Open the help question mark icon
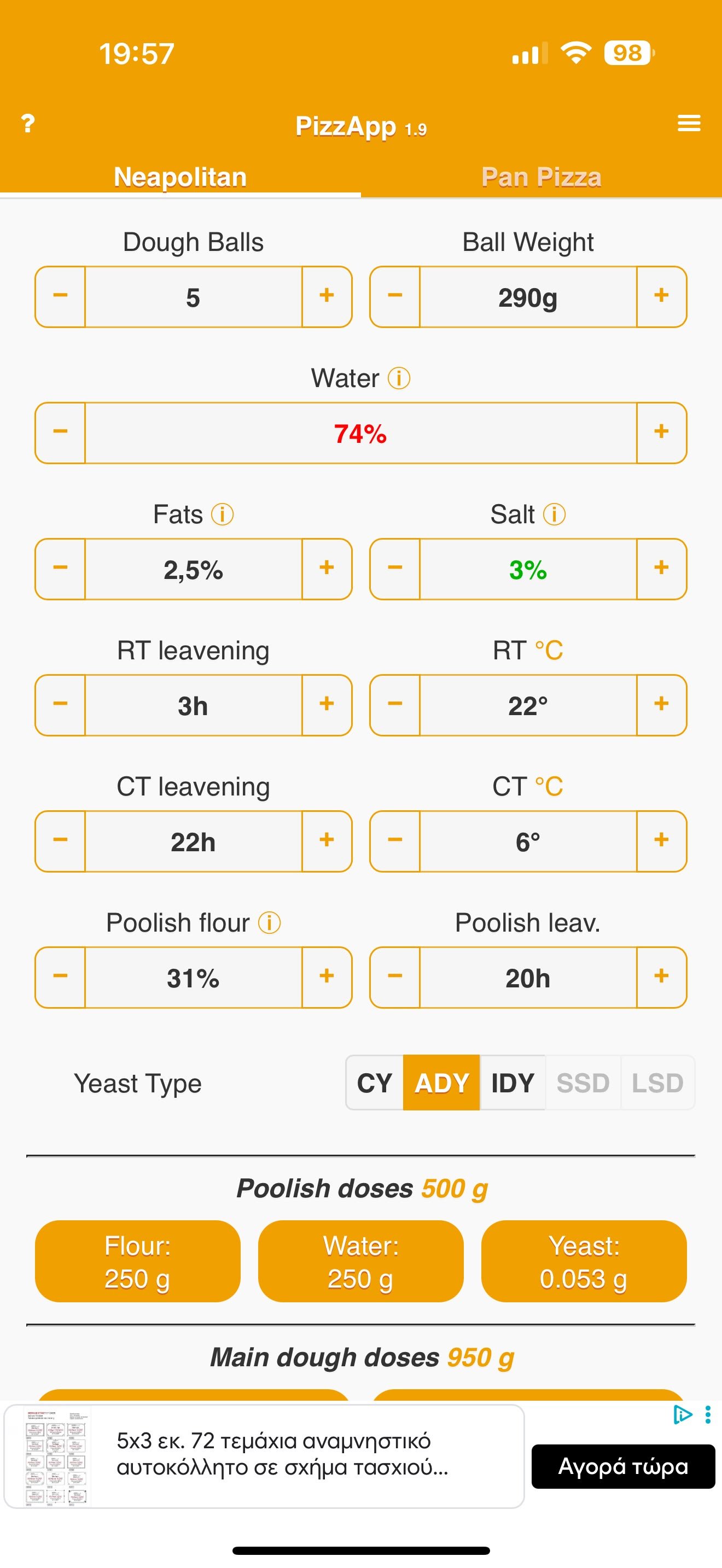Screen dimensions: 722x1568 [x=28, y=124]
